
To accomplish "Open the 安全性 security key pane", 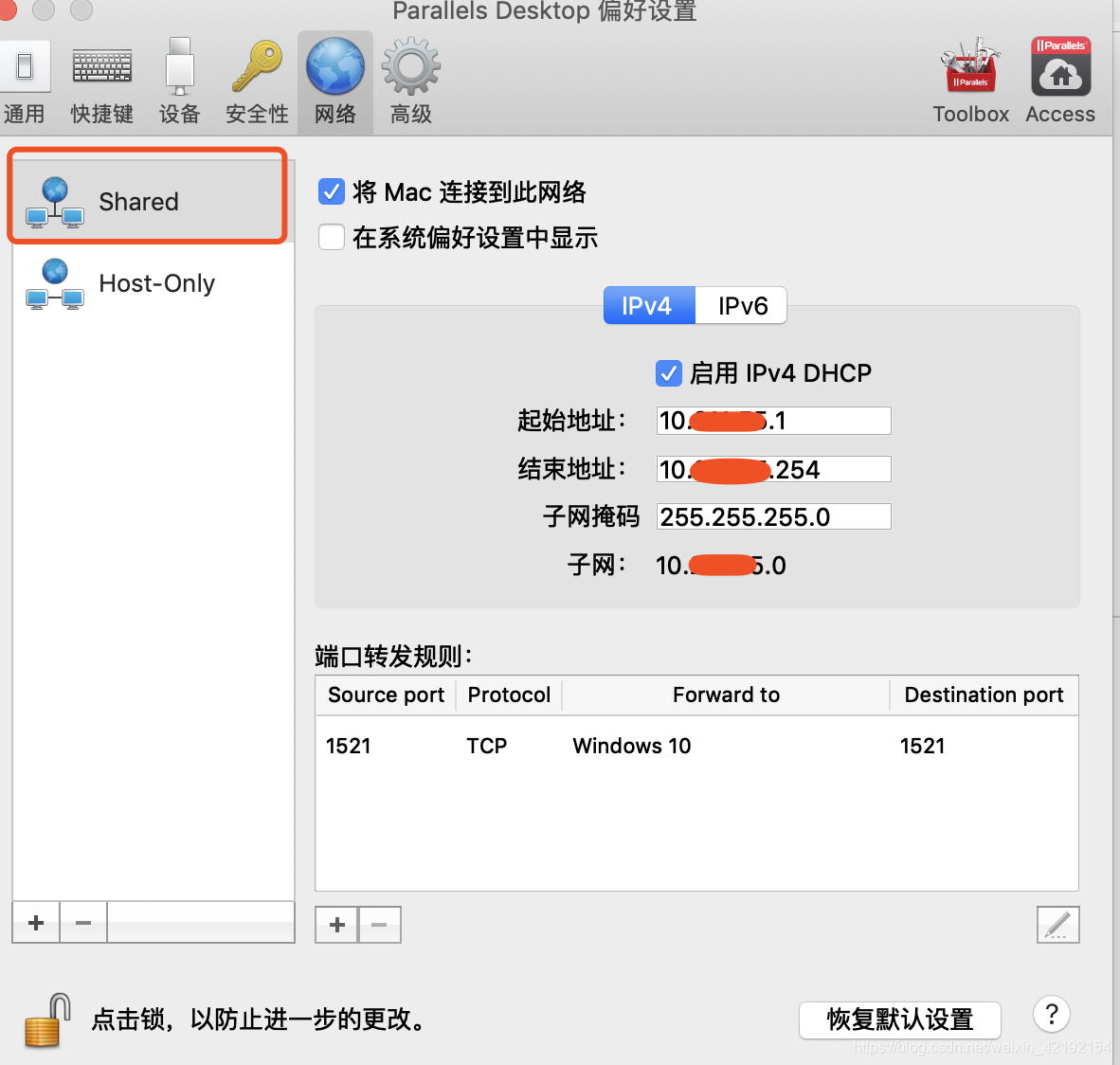I will click(x=257, y=82).
